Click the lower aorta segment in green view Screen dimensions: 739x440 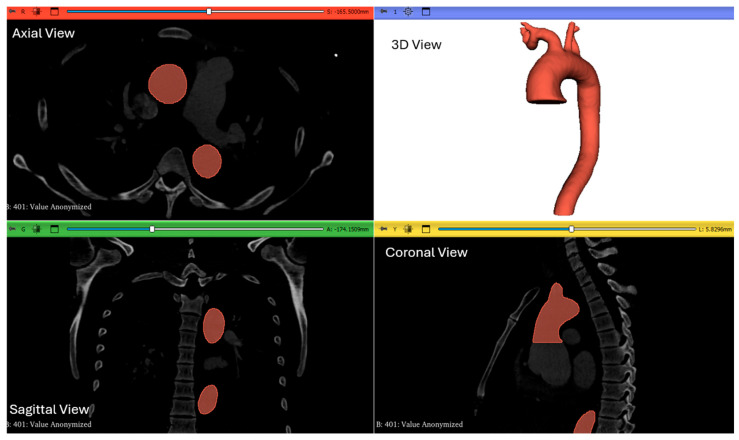(x=208, y=399)
